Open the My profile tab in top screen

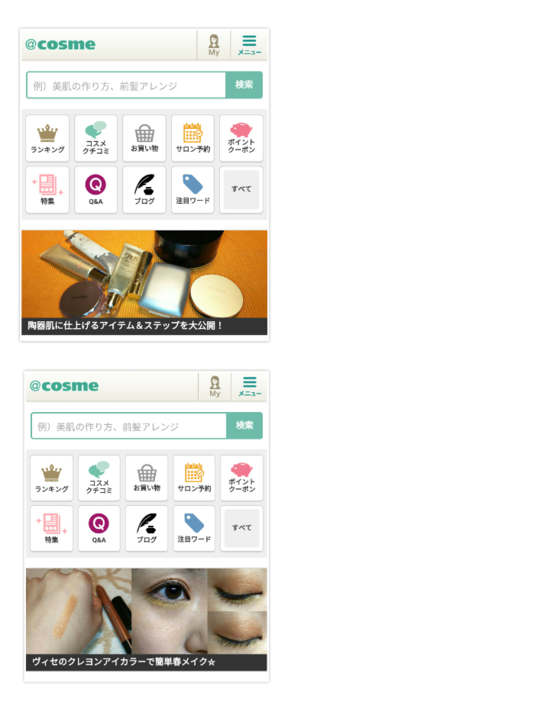pyautogui.click(x=214, y=45)
